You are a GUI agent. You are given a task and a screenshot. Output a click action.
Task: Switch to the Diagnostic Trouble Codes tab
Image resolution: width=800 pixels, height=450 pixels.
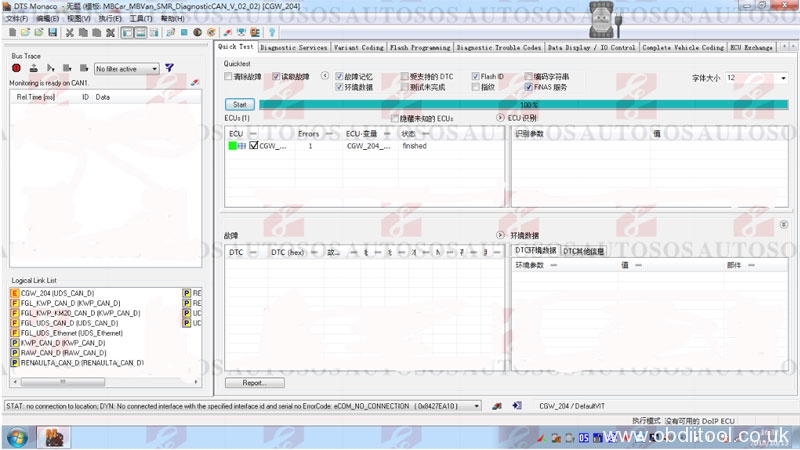coord(498,47)
